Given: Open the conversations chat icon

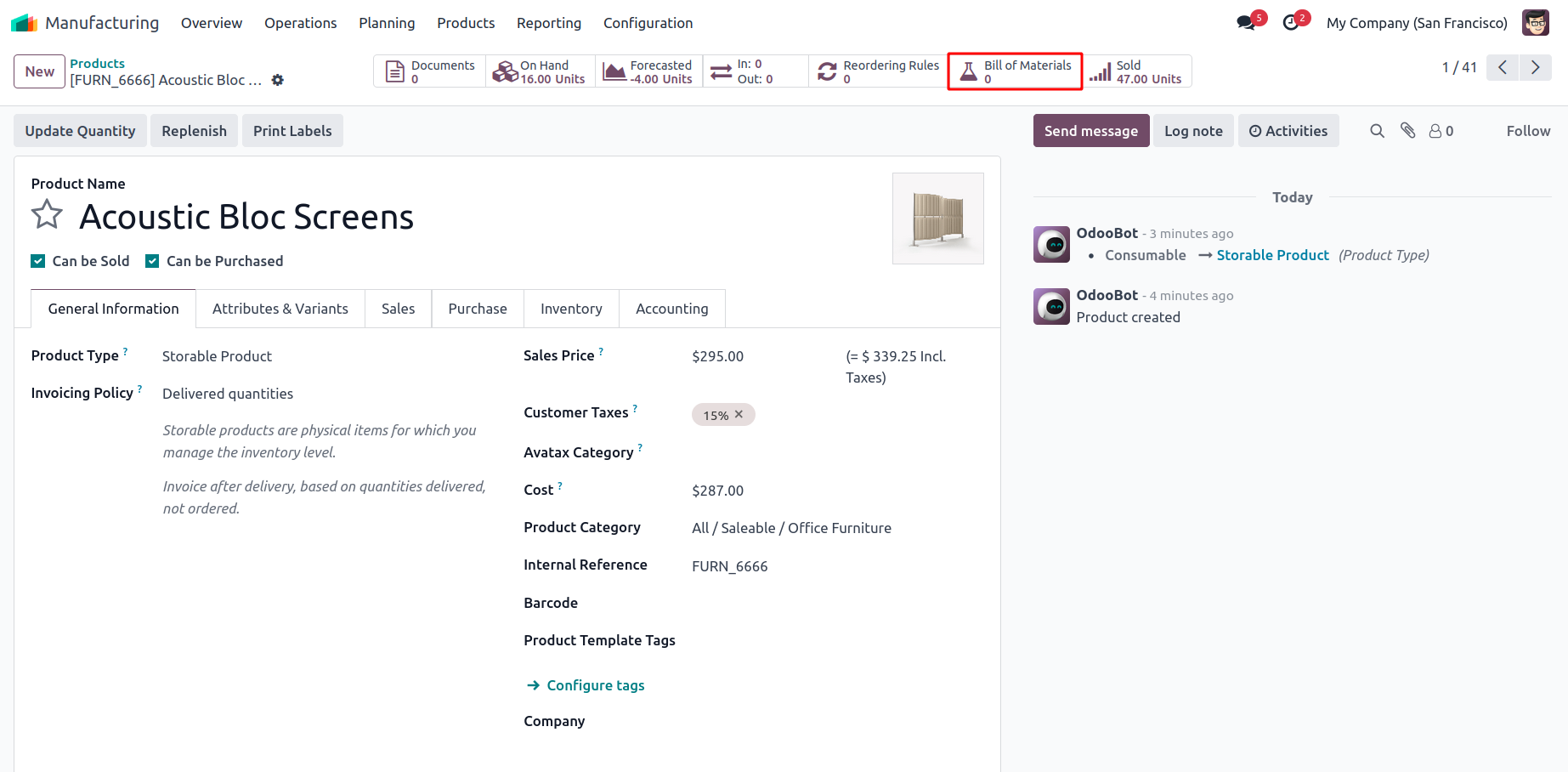Looking at the screenshot, I should coord(1246,23).
